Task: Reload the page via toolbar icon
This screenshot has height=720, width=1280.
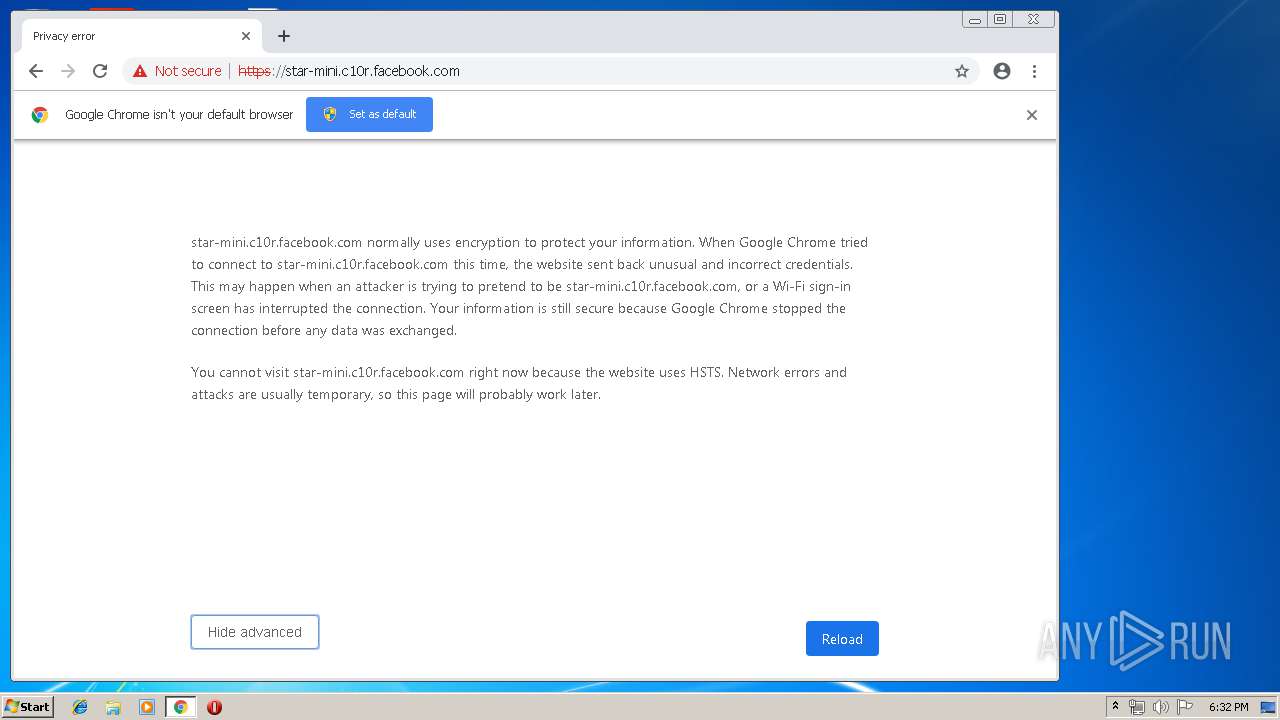Action: pyautogui.click(x=100, y=71)
